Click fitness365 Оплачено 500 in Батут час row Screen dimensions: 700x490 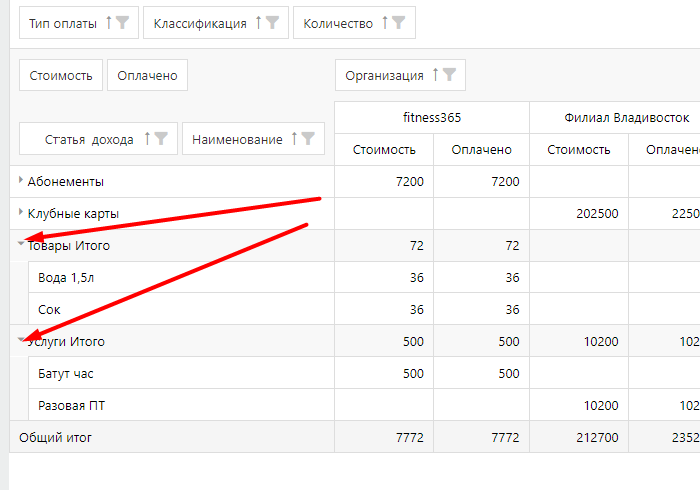pos(481,373)
